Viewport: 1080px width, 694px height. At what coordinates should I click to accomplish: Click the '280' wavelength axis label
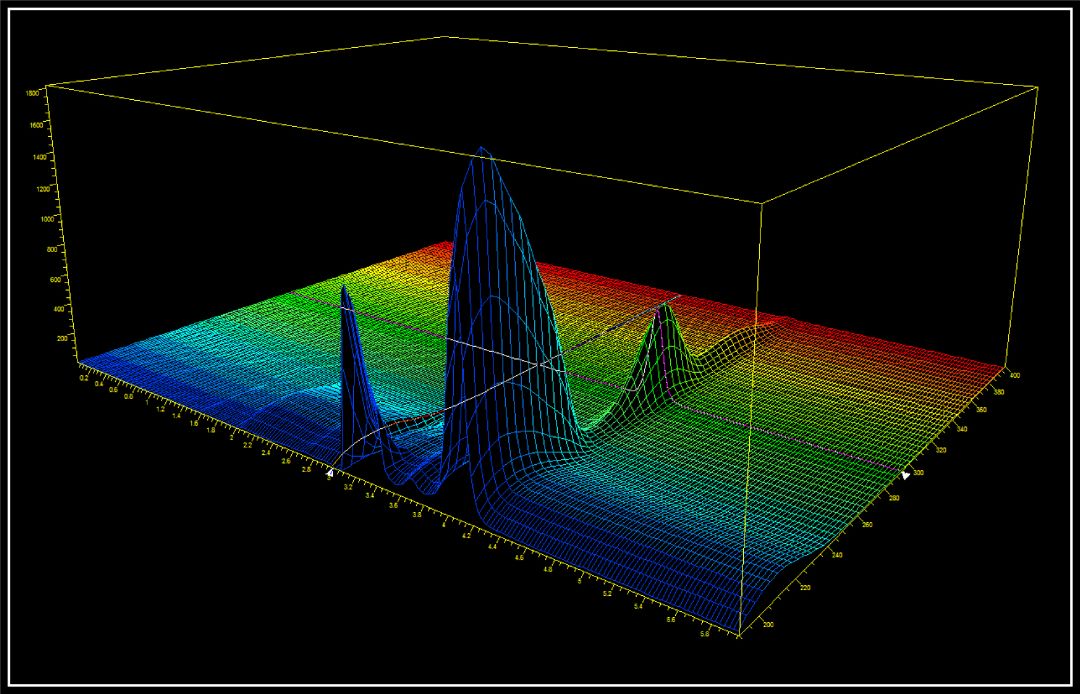[894, 498]
